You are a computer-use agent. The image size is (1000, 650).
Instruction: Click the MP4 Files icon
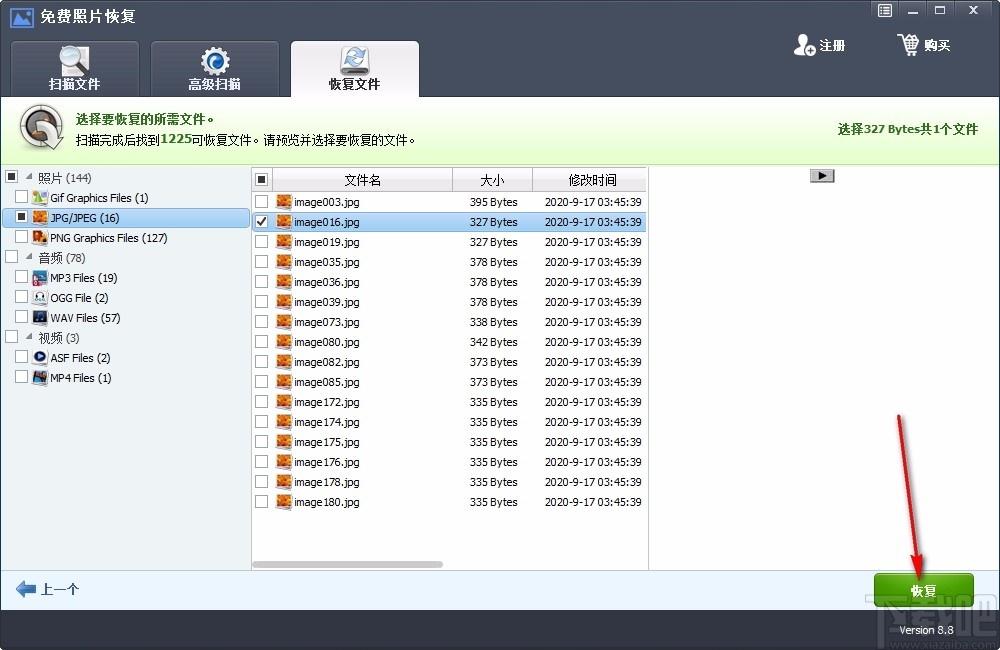(40, 377)
